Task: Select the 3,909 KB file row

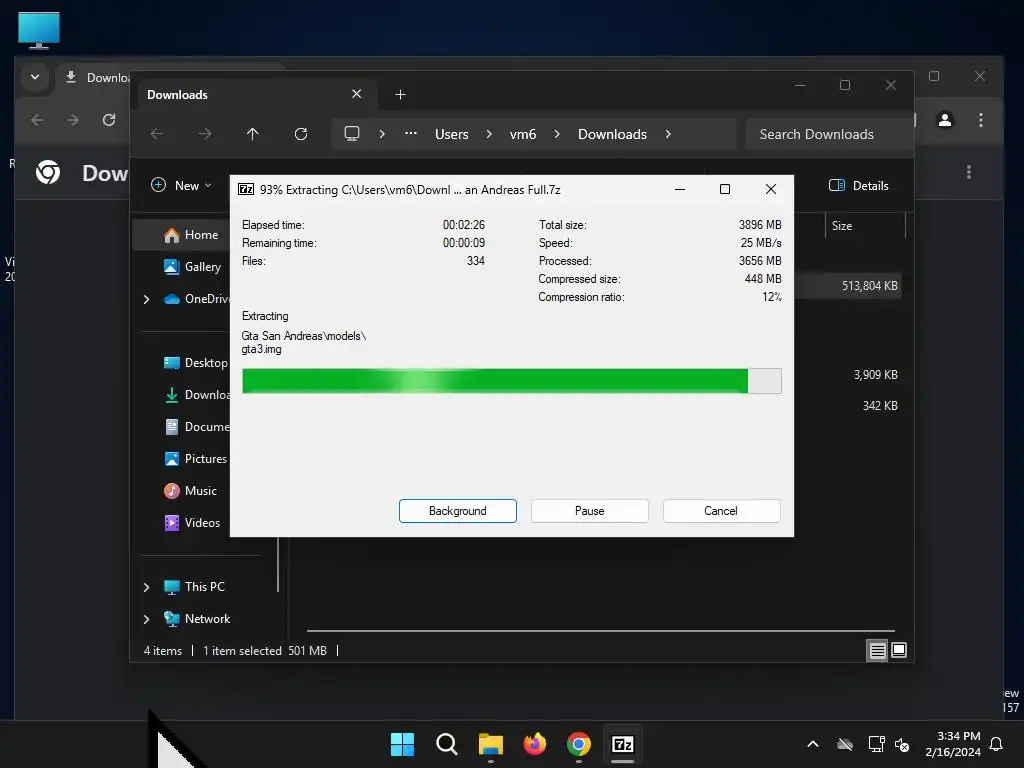Action: 848,375
